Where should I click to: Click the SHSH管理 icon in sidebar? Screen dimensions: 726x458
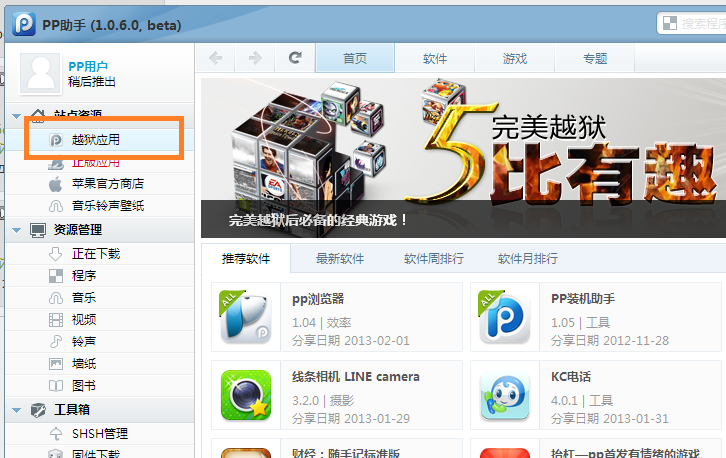pos(56,434)
